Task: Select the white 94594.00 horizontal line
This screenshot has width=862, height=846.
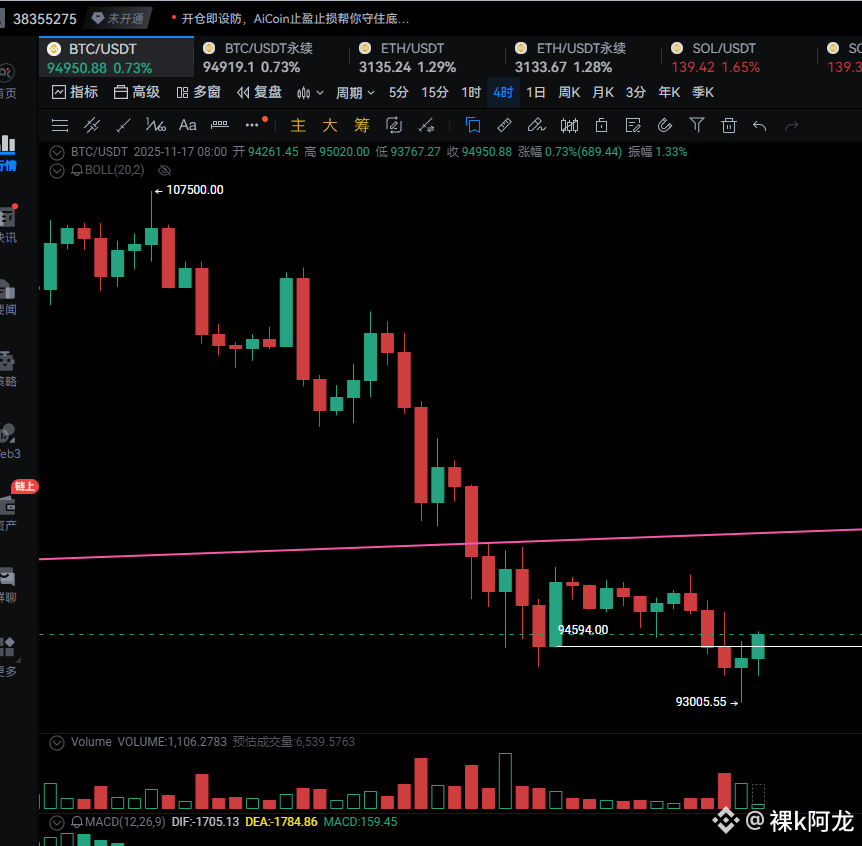Action: click(709, 646)
